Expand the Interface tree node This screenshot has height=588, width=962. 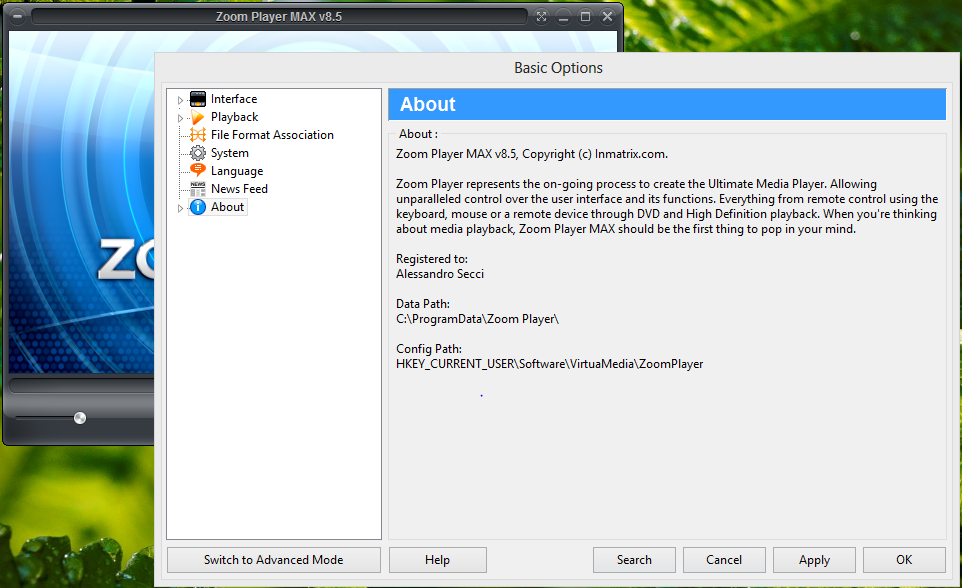pyautogui.click(x=180, y=100)
